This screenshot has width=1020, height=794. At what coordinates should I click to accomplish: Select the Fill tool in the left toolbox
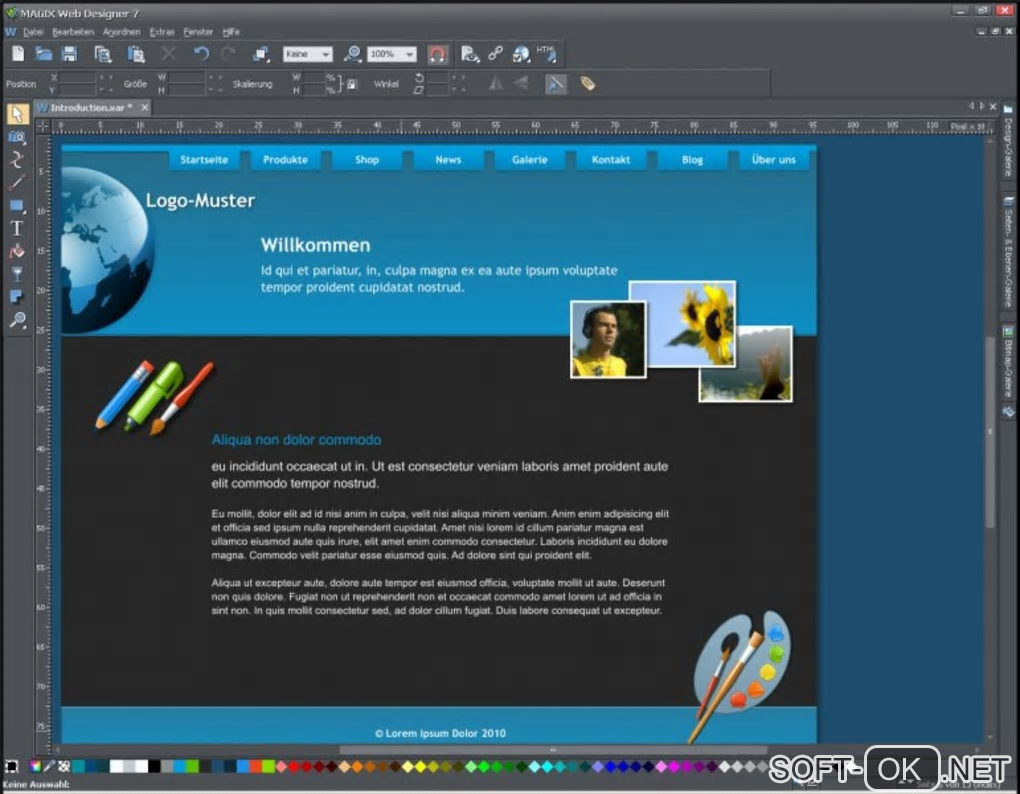(x=17, y=251)
